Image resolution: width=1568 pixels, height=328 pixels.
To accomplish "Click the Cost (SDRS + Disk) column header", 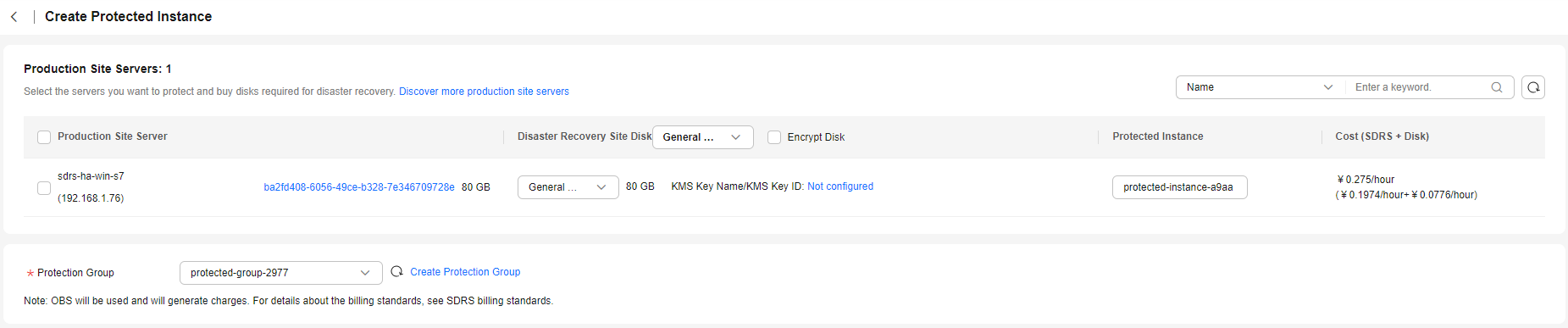I will coord(1382,136).
